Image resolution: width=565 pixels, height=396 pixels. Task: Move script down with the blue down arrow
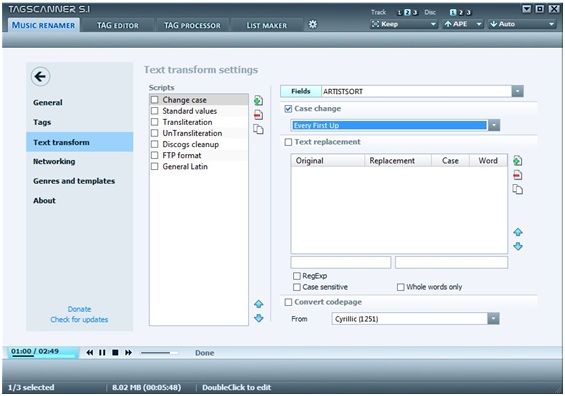tap(259, 318)
